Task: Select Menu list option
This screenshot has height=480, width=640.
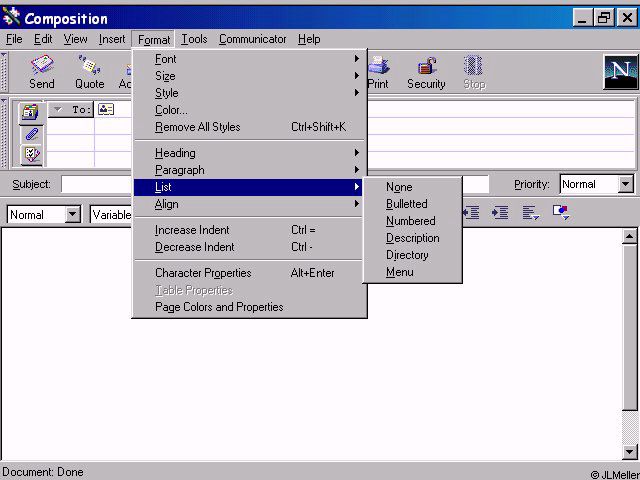Action: click(412, 272)
